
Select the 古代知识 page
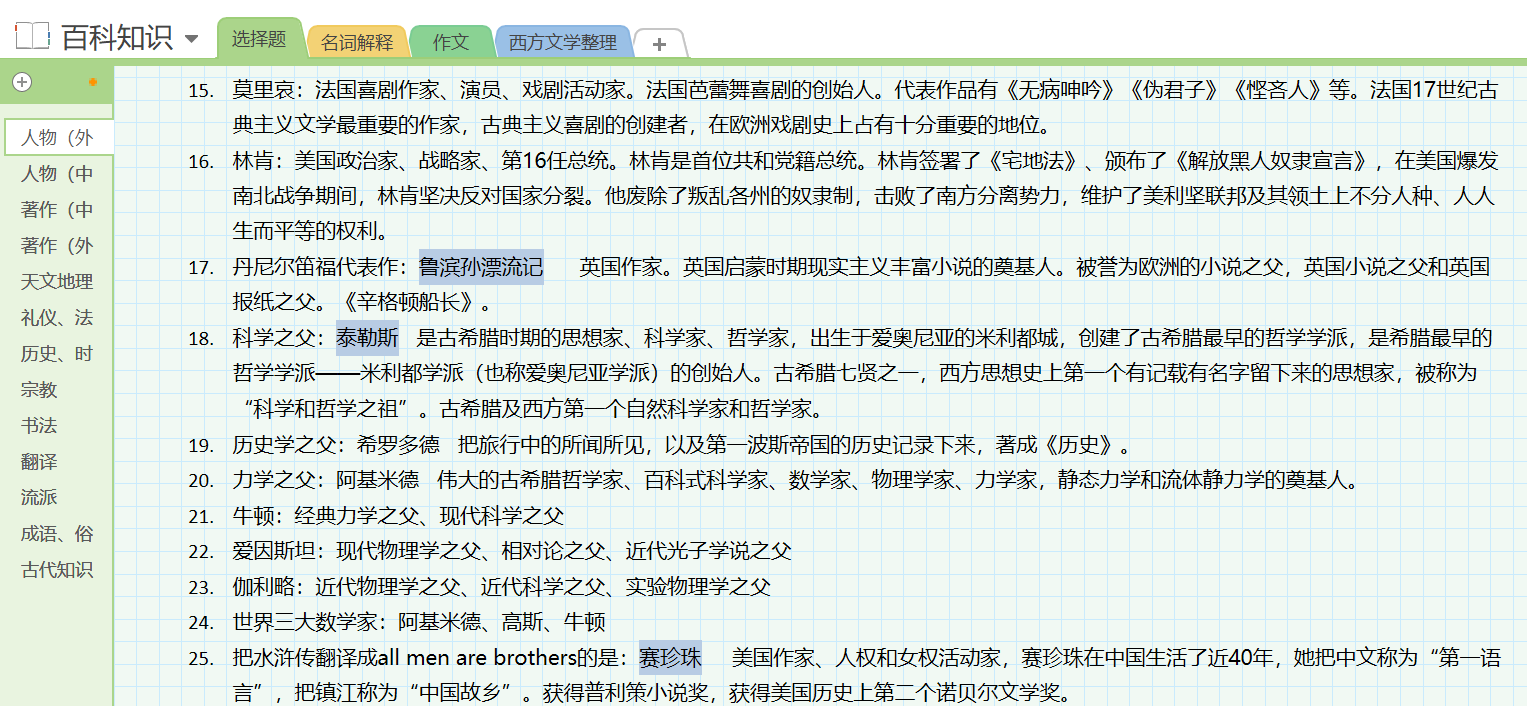57,570
